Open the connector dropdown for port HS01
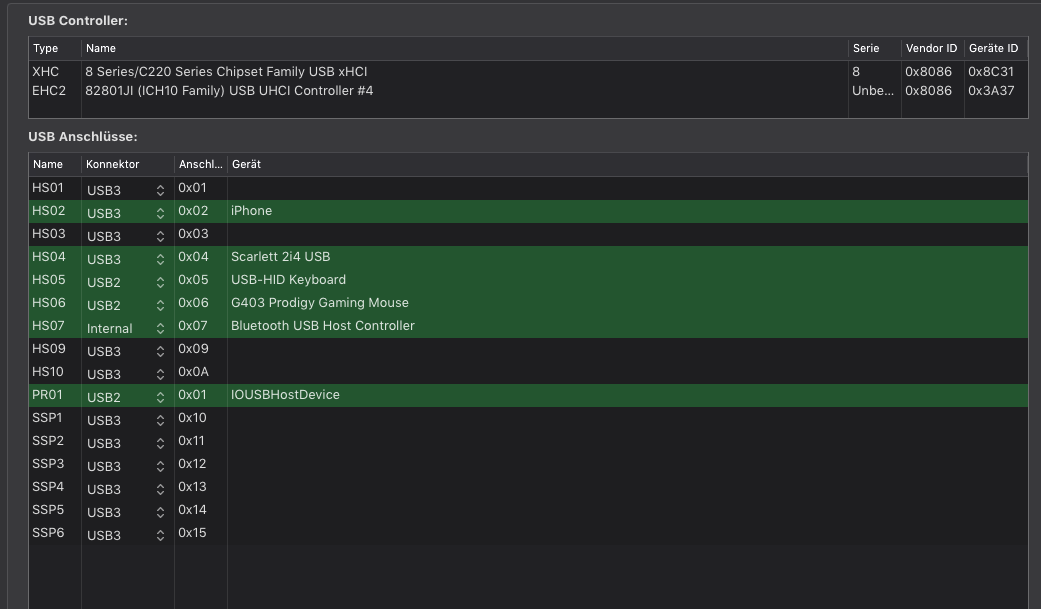Image resolution: width=1041 pixels, height=609 pixels. click(x=160, y=189)
